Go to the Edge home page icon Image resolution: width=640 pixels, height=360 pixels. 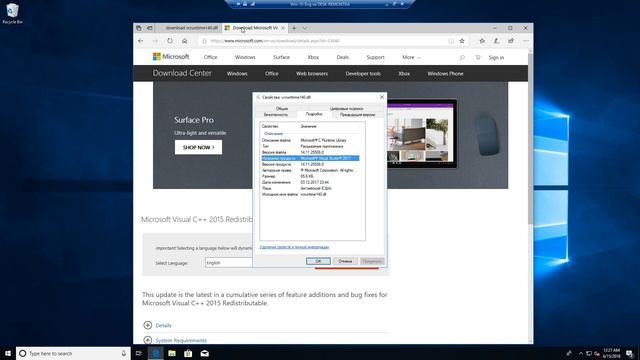pyautogui.click(x=184, y=41)
